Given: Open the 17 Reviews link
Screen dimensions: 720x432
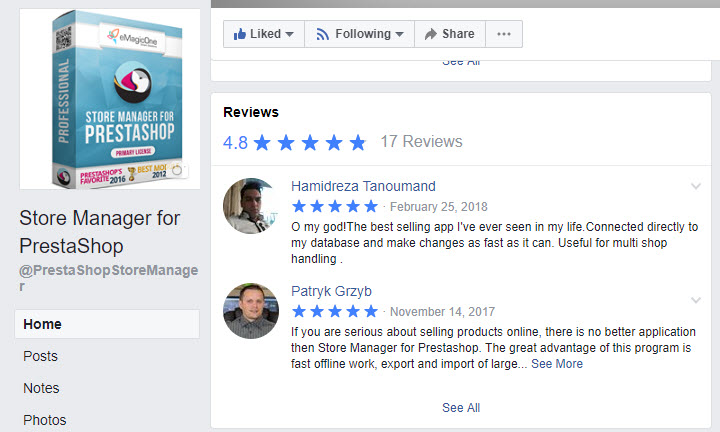Looking at the screenshot, I should tap(421, 141).
